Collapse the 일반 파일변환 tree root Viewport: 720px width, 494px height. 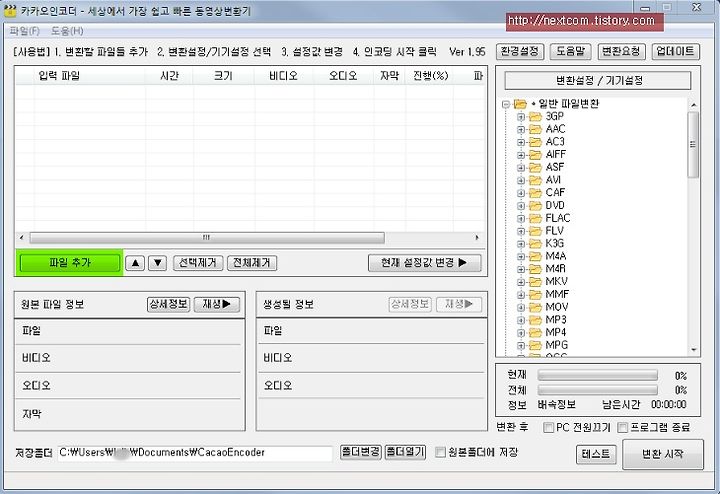pyautogui.click(x=506, y=104)
